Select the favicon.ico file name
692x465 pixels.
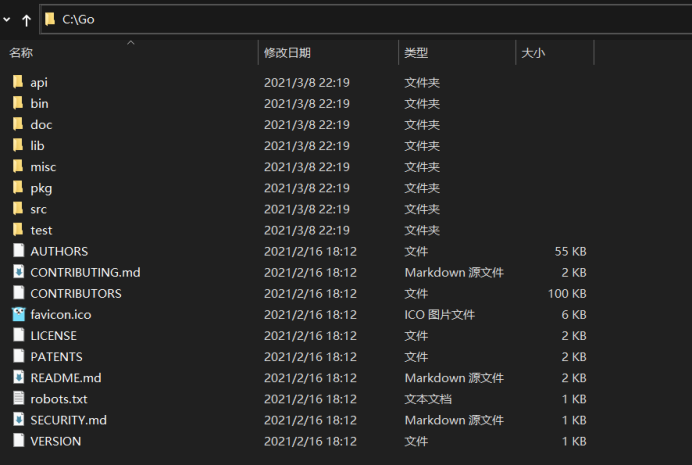pyautogui.click(x=61, y=315)
